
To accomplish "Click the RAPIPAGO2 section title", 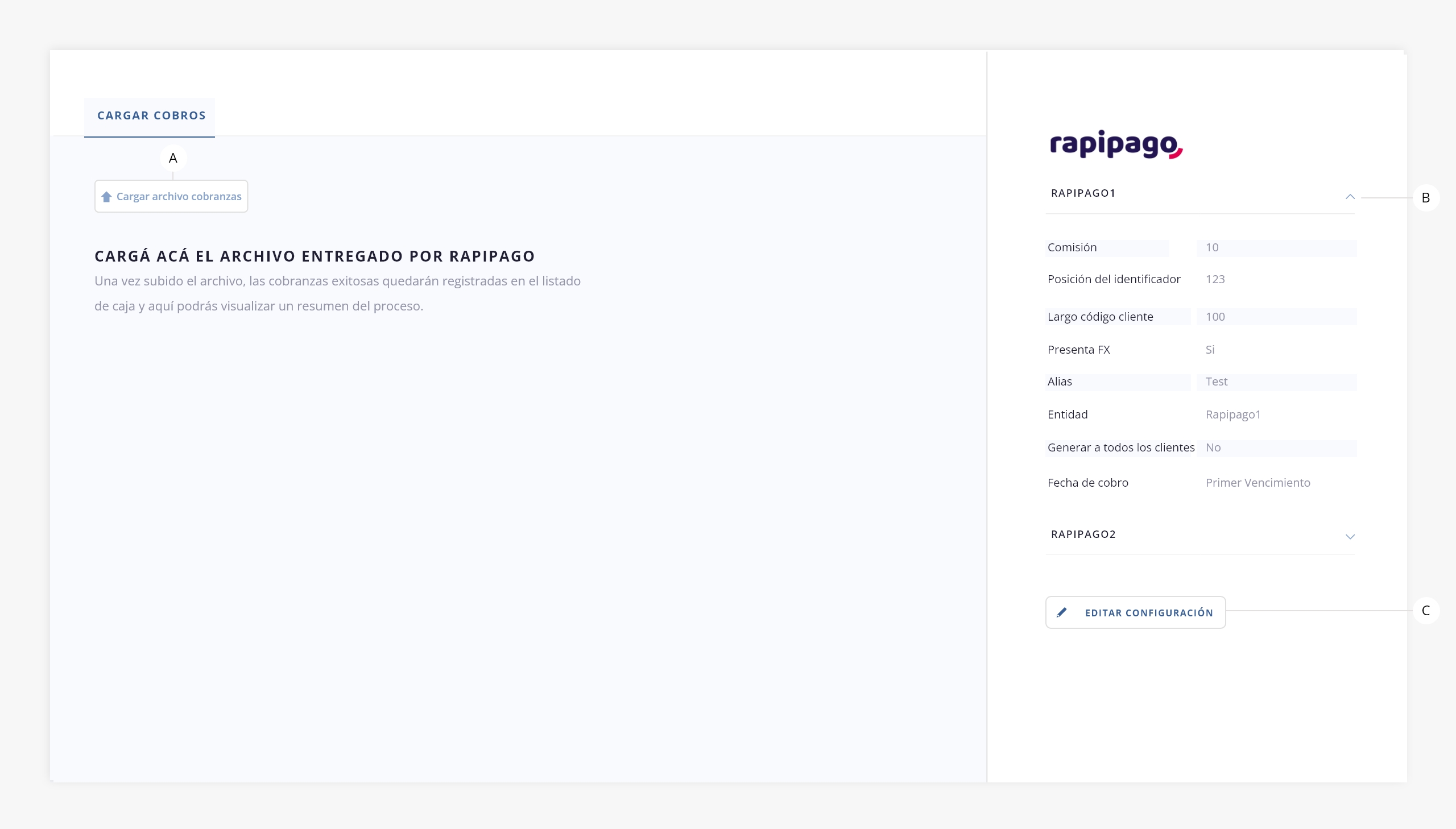I will coord(1083,534).
